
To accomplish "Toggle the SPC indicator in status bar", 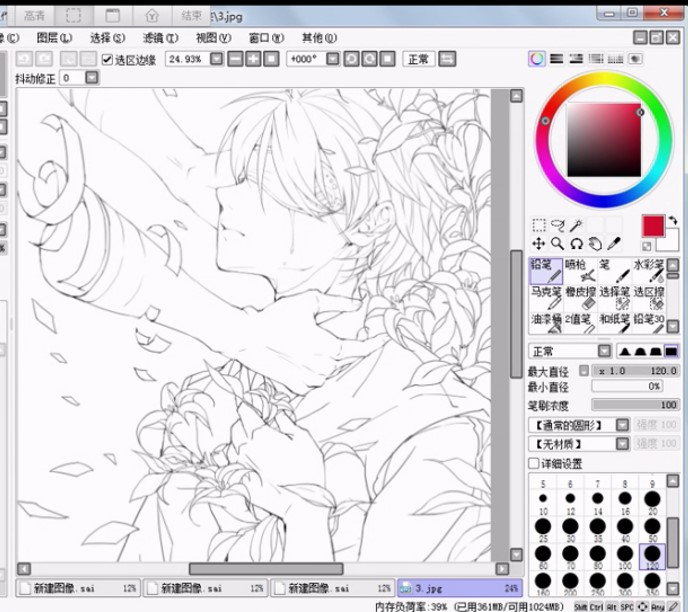I will click(x=627, y=607).
